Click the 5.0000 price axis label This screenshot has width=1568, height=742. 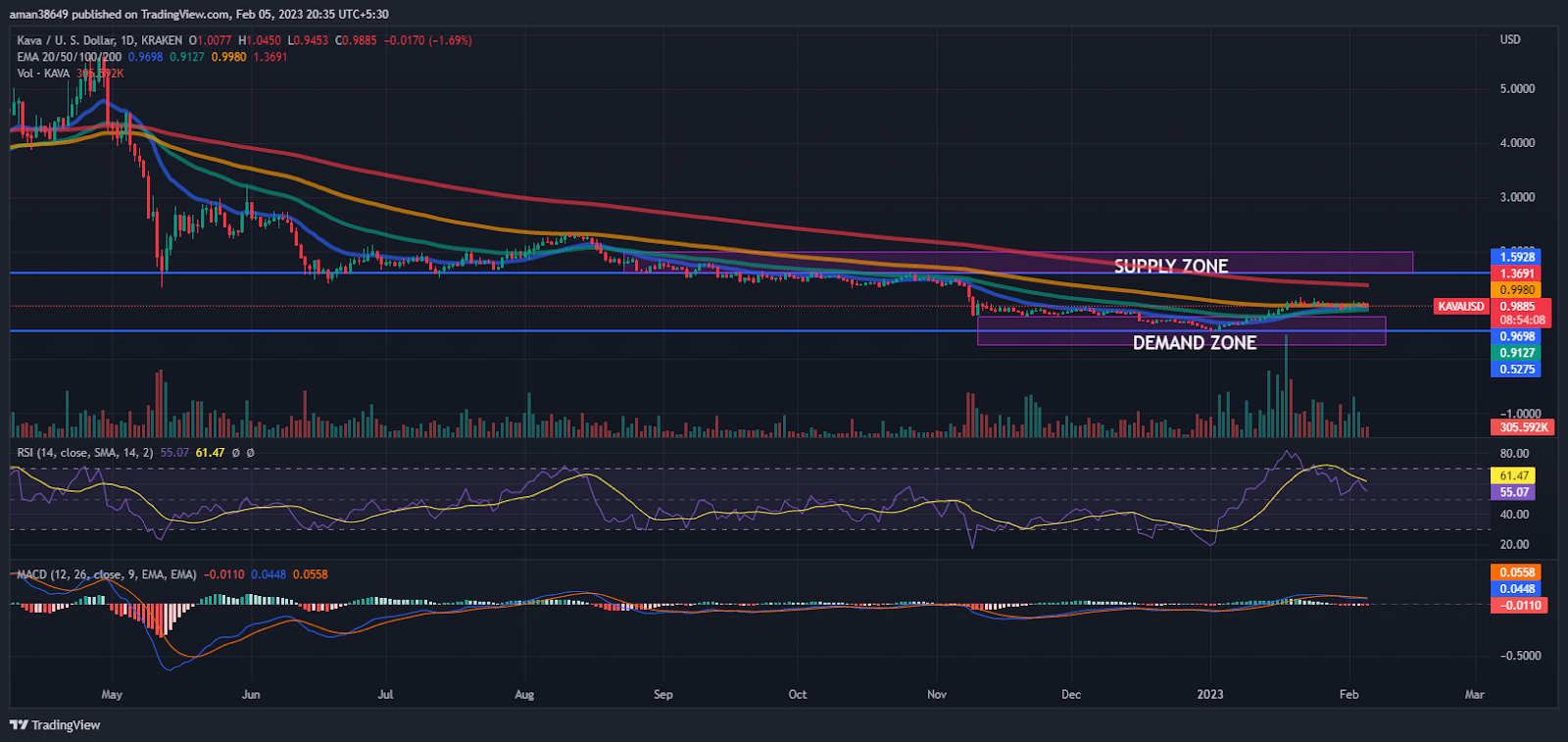1517,89
